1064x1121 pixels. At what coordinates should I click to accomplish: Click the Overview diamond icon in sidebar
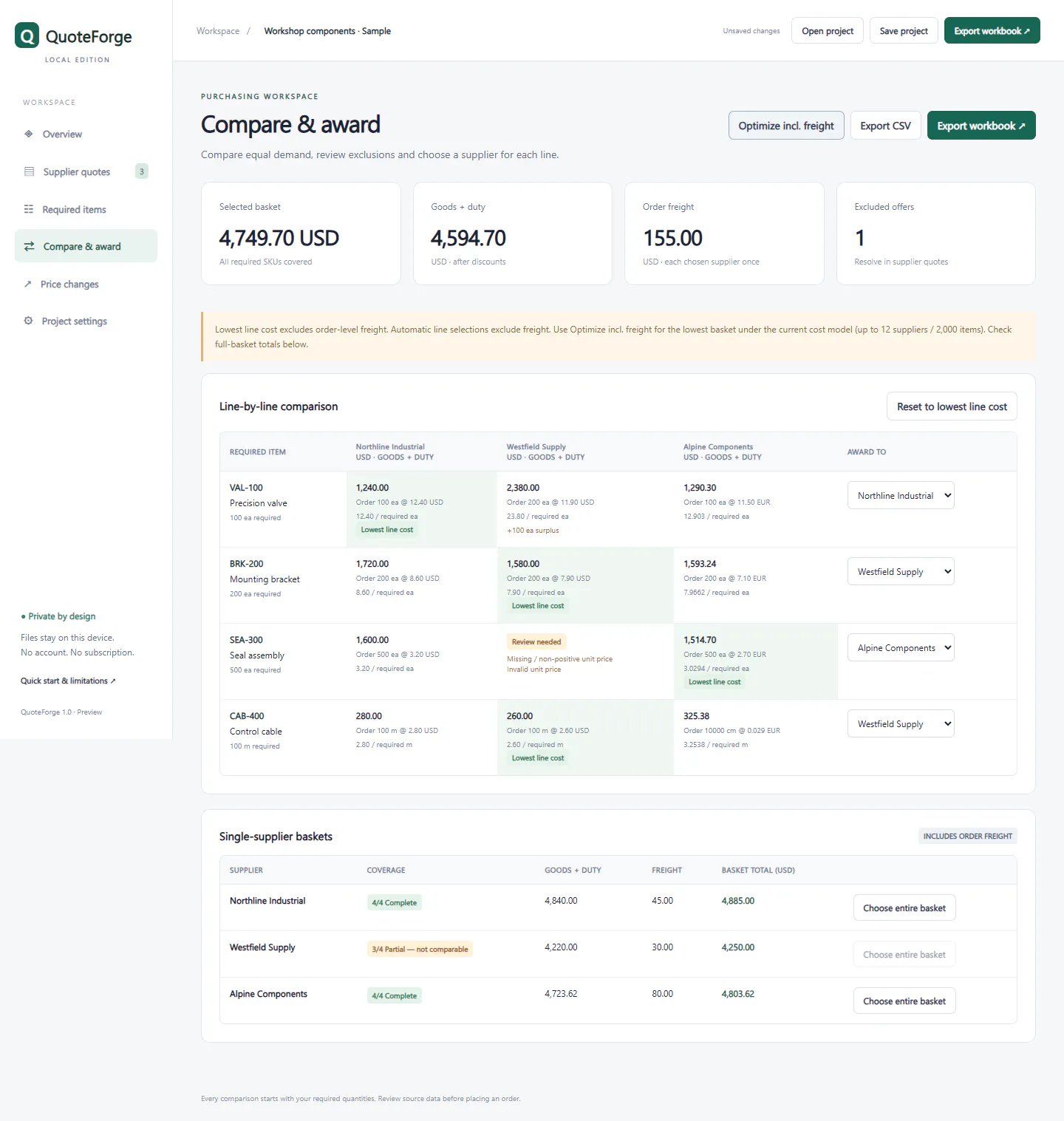pyautogui.click(x=29, y=134)
